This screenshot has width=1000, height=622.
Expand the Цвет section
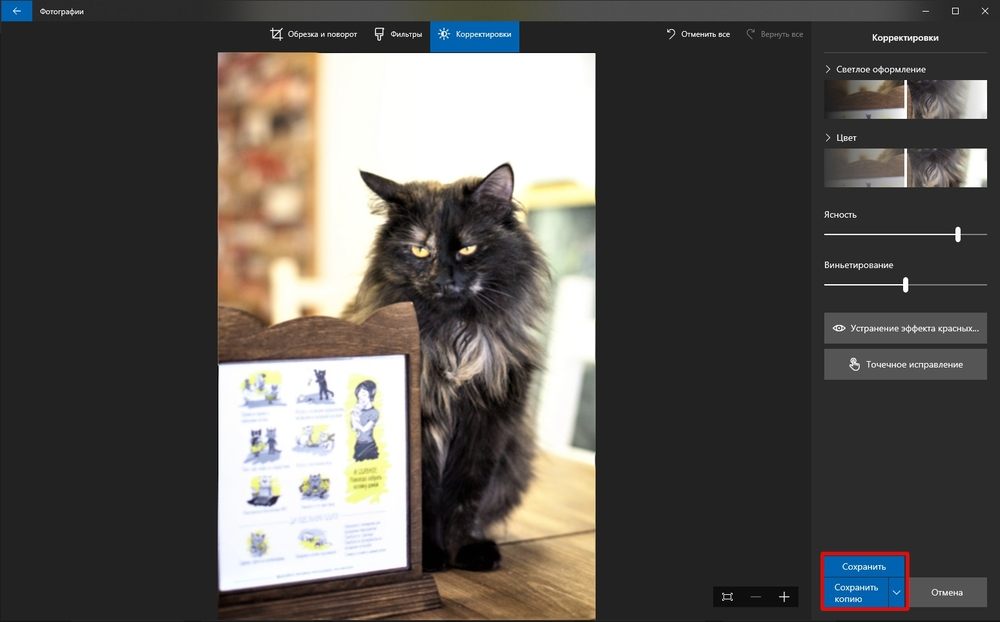pos(841,137)
